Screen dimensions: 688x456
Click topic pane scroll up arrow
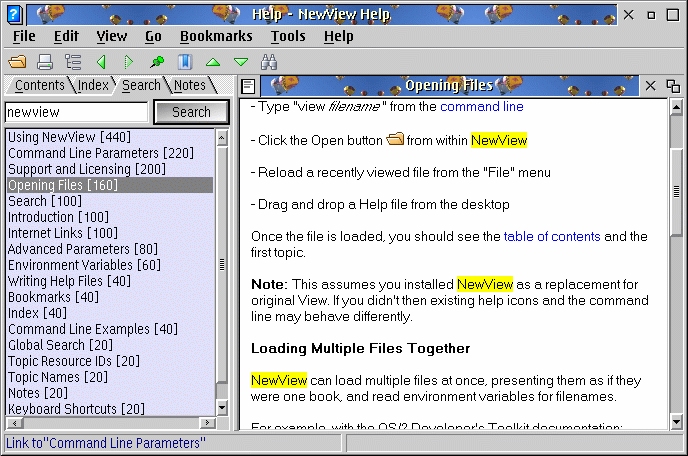coord(677,107)
